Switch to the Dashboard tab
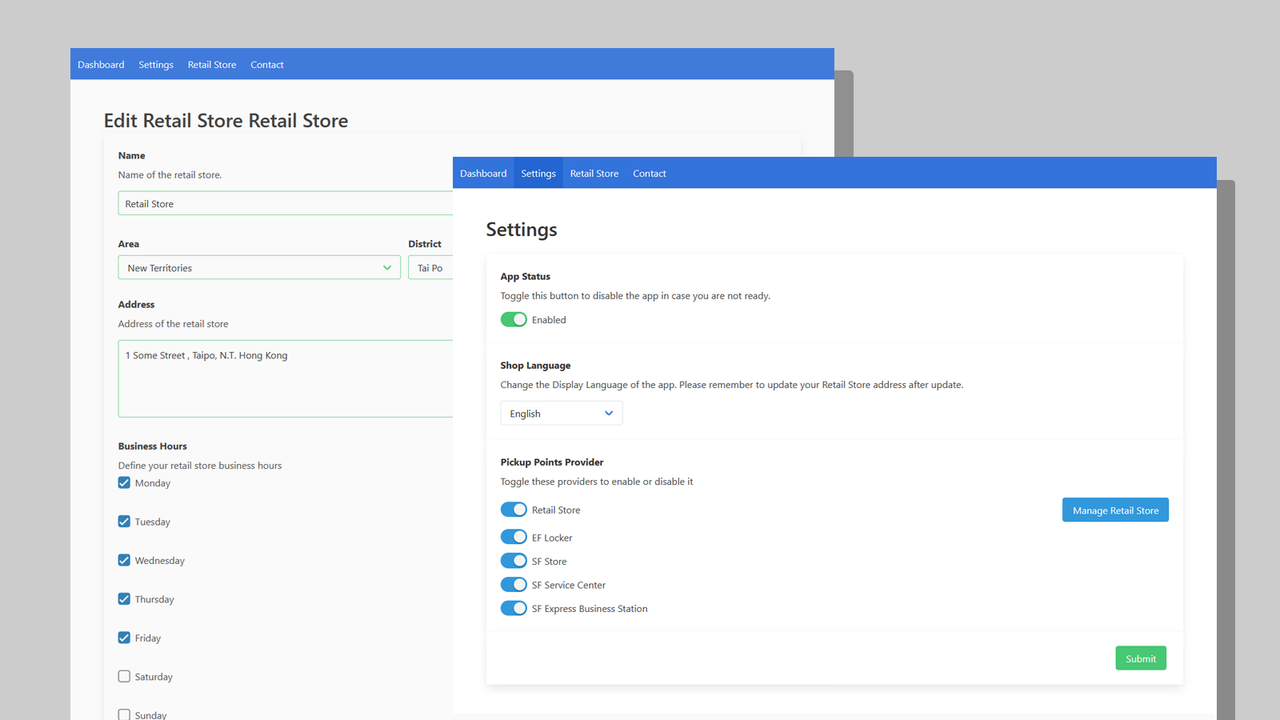The height and width of the screenshot is (720, 1280). pyautogui.click(x=483, y=172)
